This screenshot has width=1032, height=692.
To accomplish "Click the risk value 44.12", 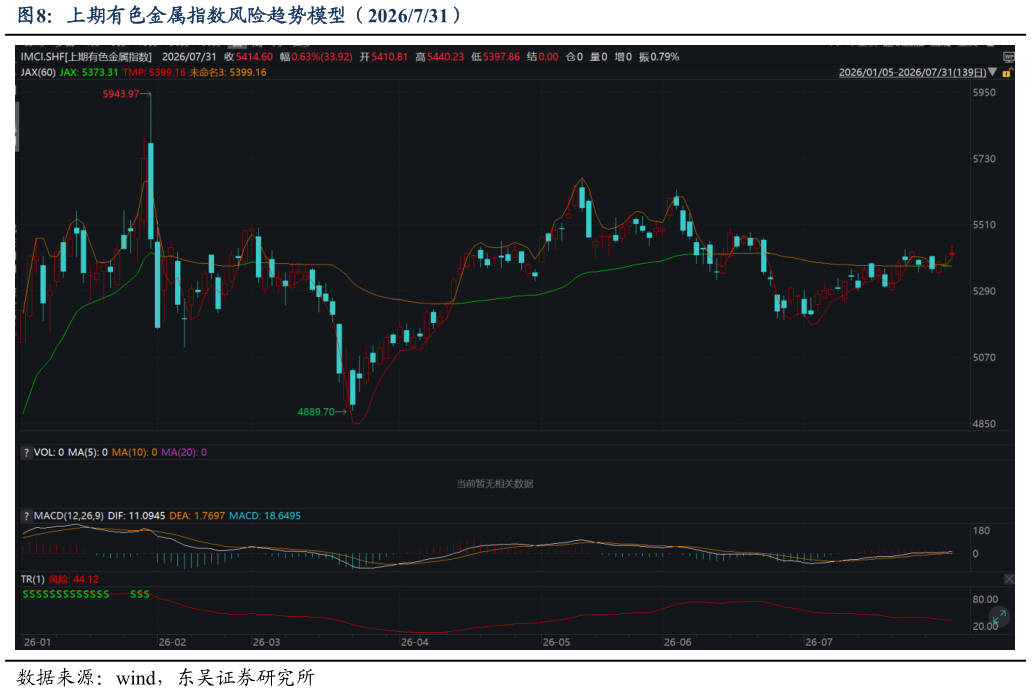I will point(86,579).
